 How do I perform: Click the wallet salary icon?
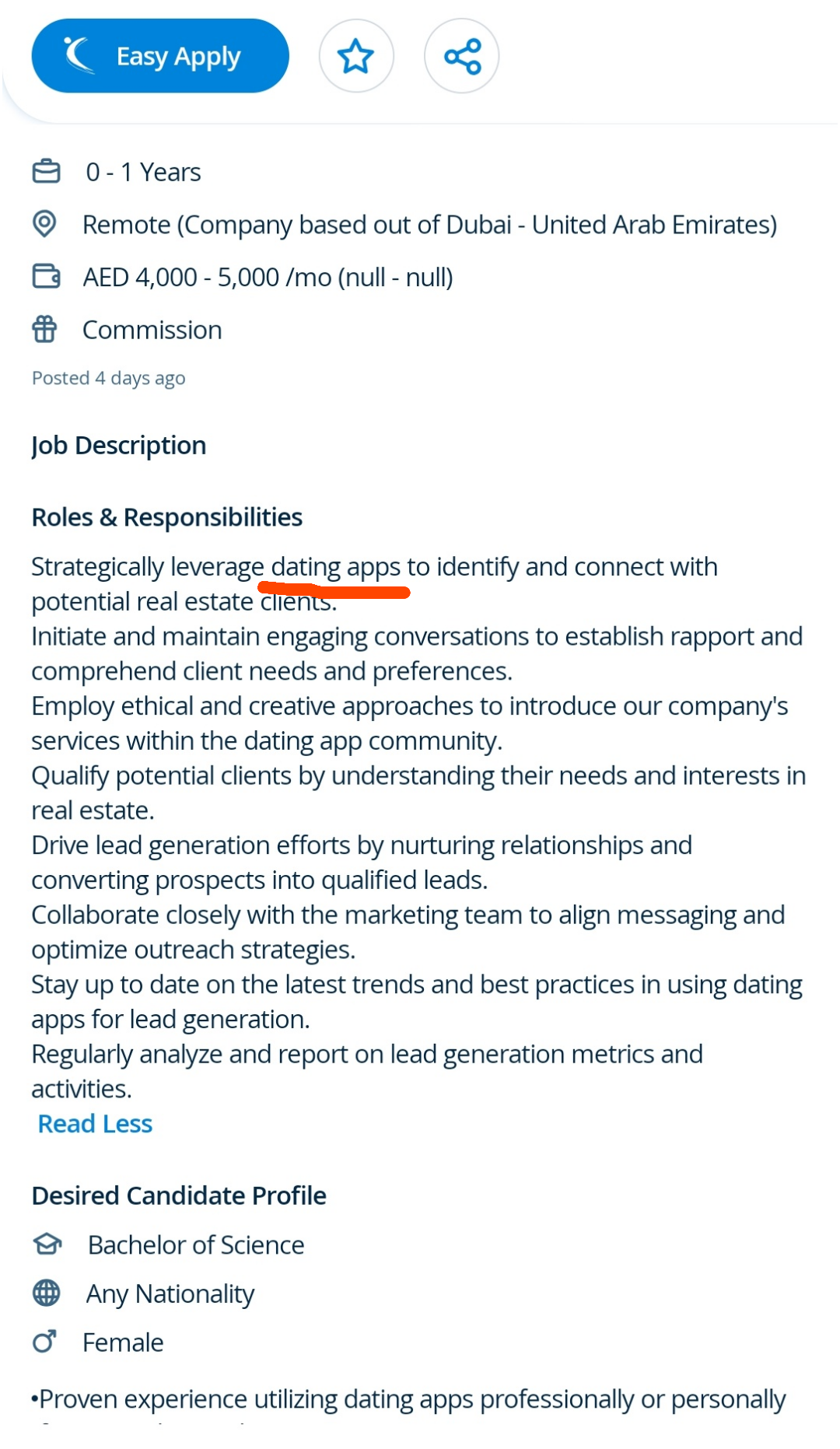click(x=46, y=276)
